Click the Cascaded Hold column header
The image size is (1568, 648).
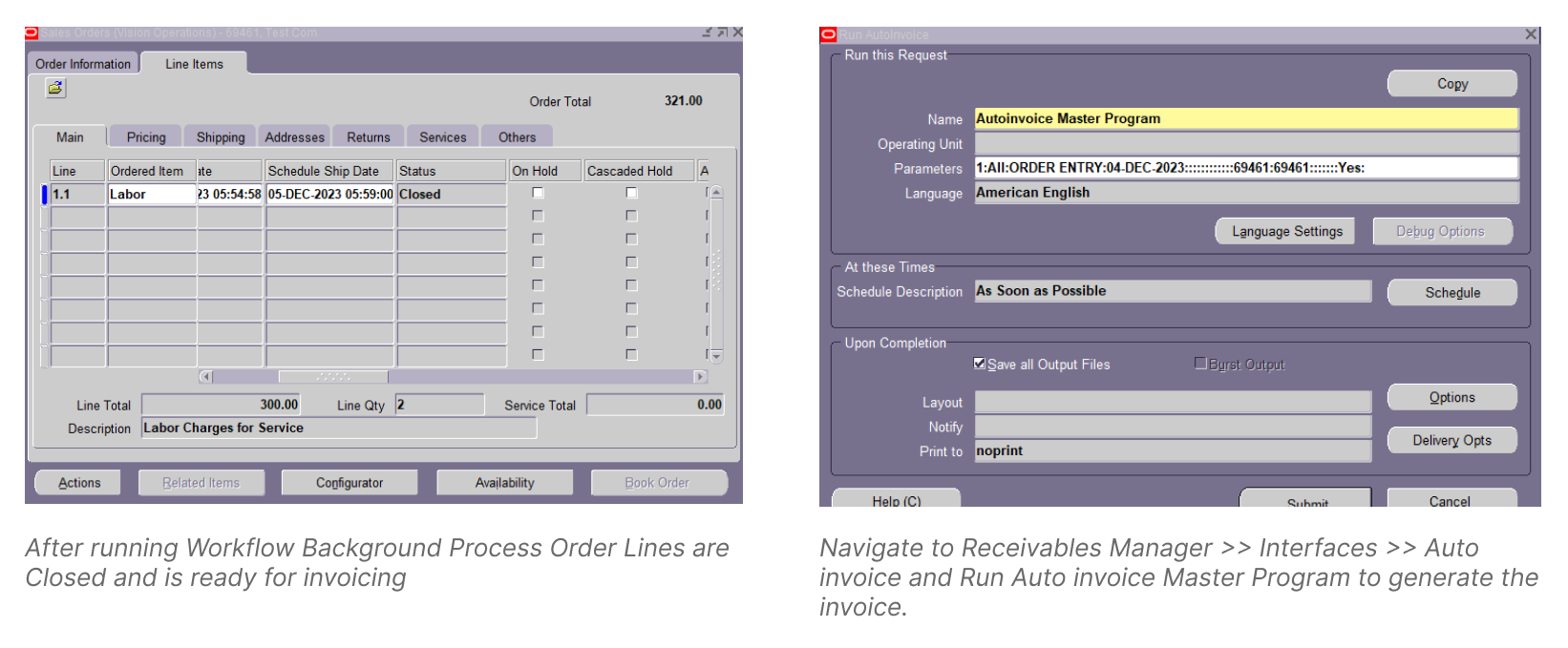coord(639,171)
